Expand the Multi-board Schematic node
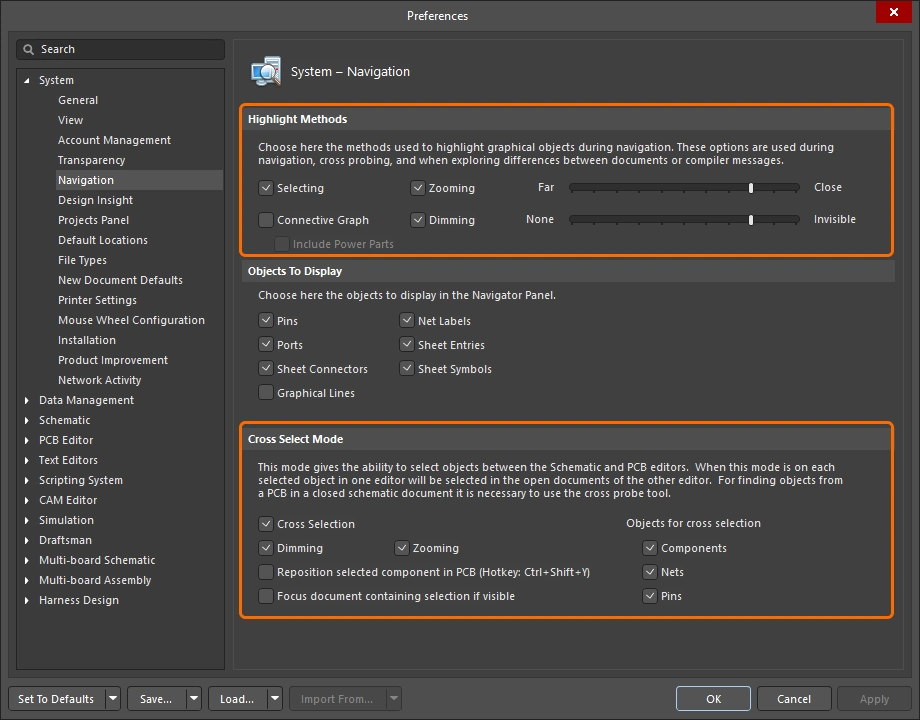This screenshot has height=720, width=920. click(26, 560)
